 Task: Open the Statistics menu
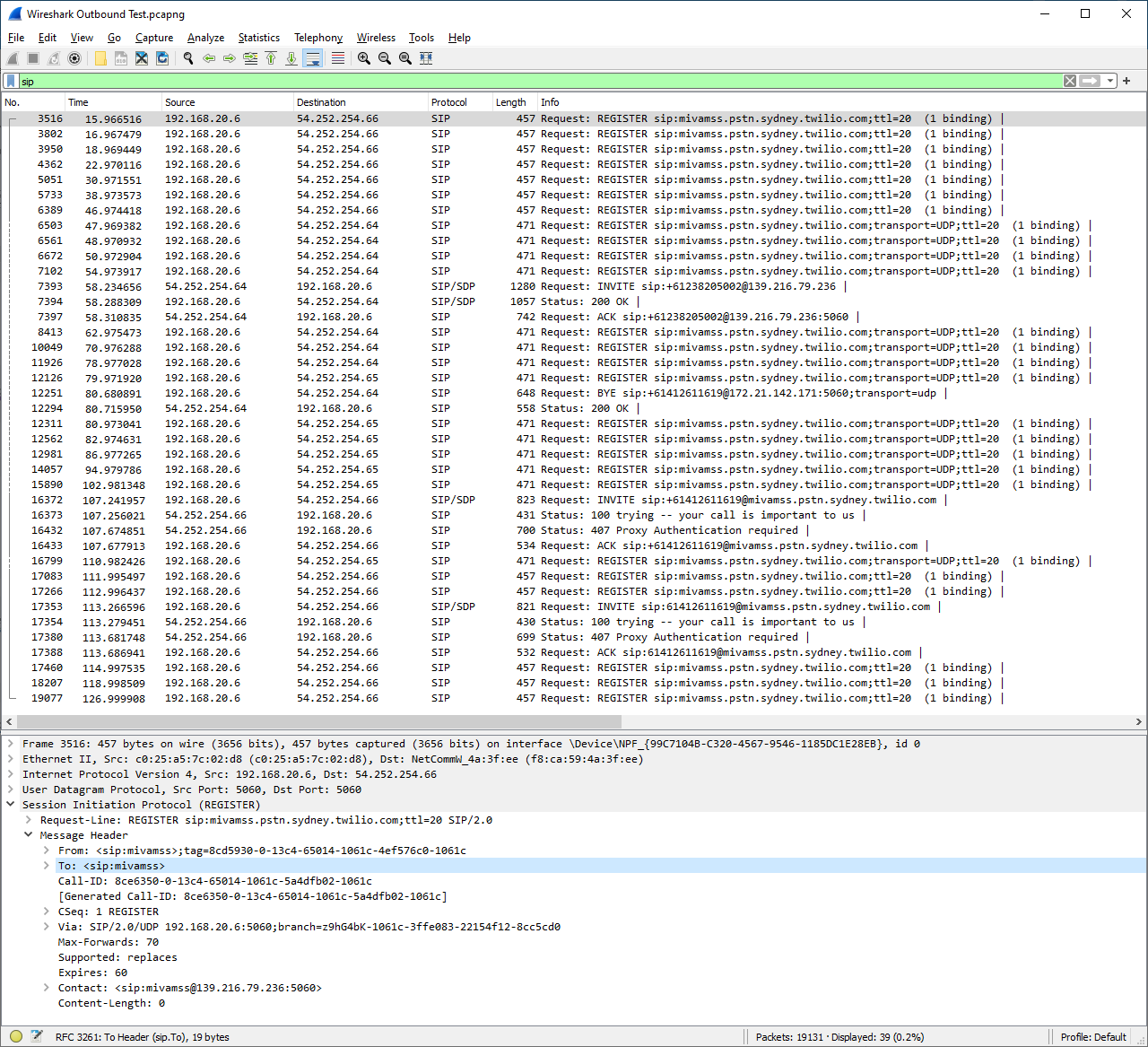click(259, 38)
